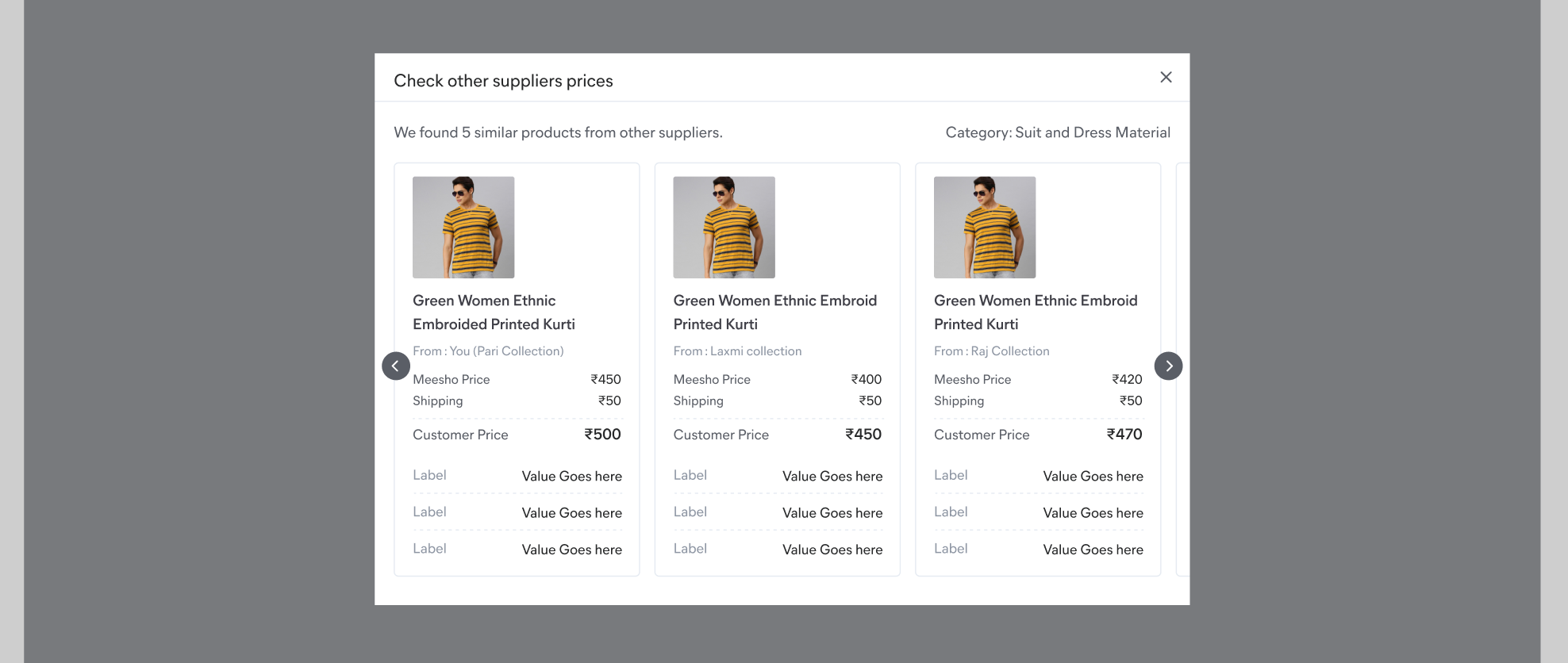Screen dimensions: 1568x663
Task: Click 'From: Raj Collection' supplier text
Action: click(x=991, y=351)
